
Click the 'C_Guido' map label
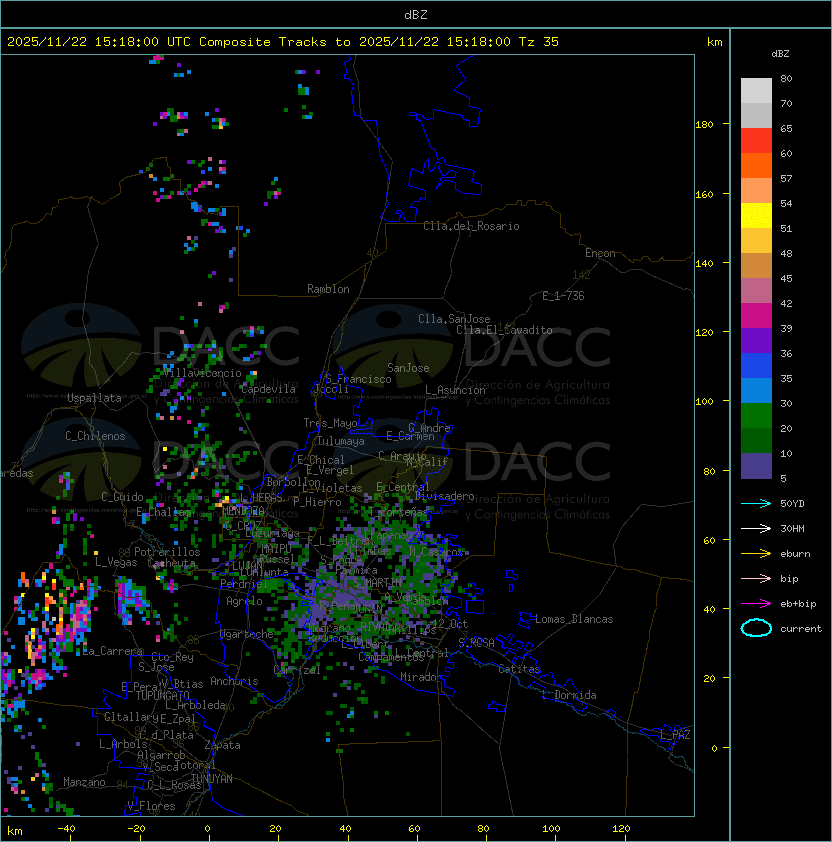click(122, 497)
